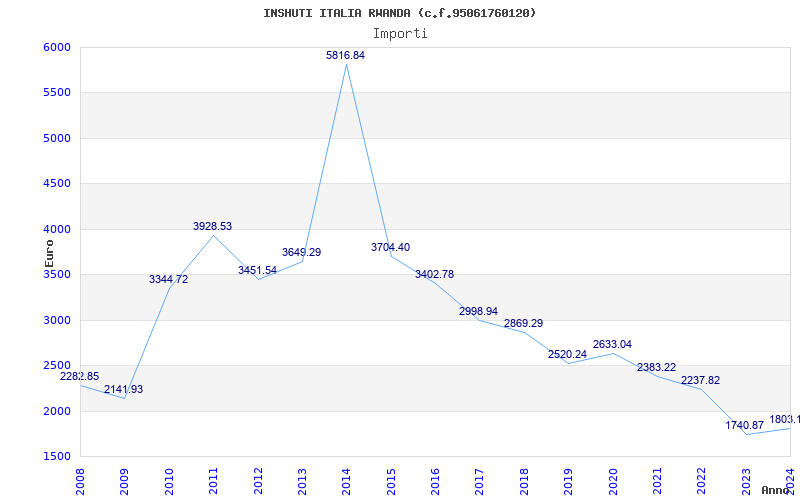Click the 2018 year axis label
Screen dimensions: 800x500
tap(524, 482)
